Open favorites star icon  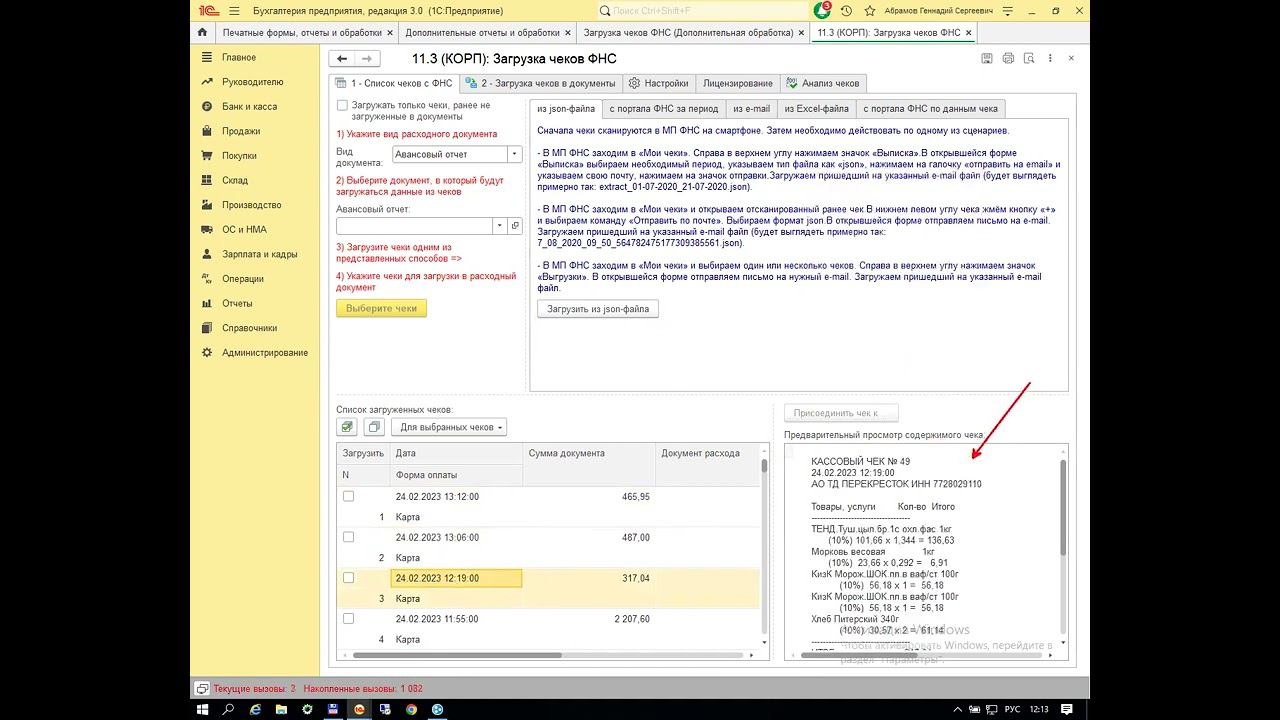click(868, 10)
